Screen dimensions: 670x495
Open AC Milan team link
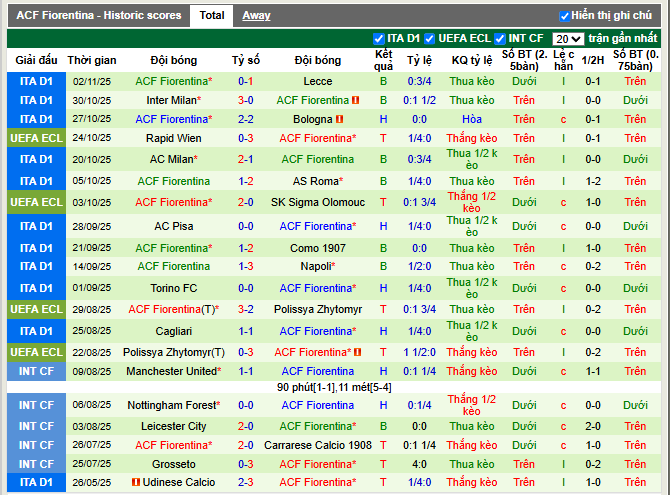click(x=171, y=159)
